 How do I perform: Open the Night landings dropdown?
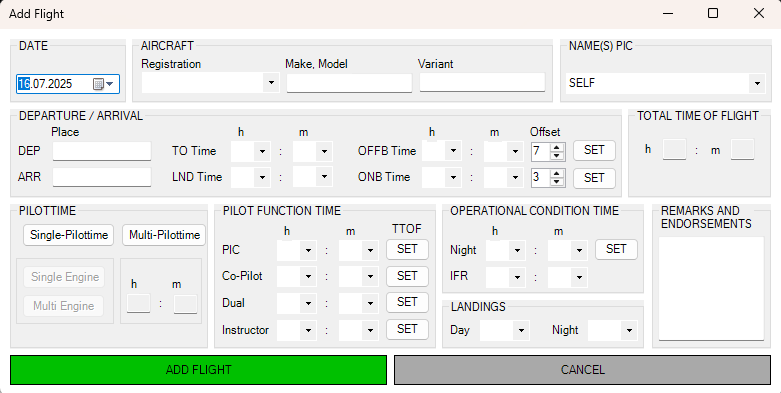tap(630, 330)
